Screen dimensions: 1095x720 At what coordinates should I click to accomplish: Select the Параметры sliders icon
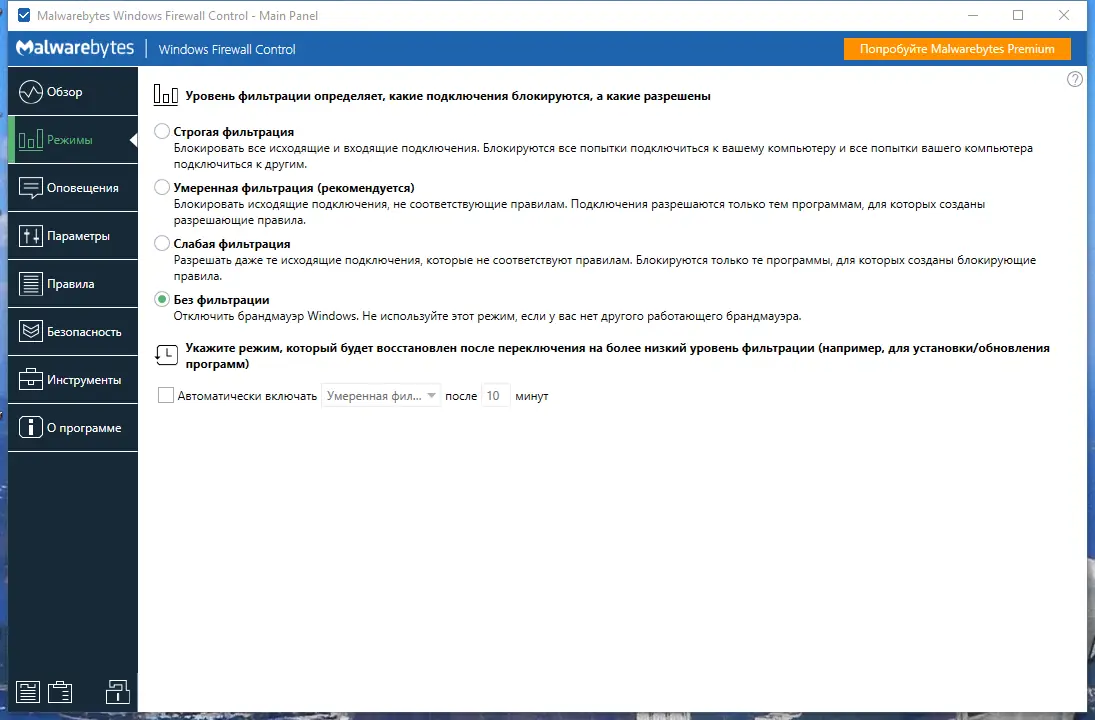pyautogui.click(x=30, y=235)
